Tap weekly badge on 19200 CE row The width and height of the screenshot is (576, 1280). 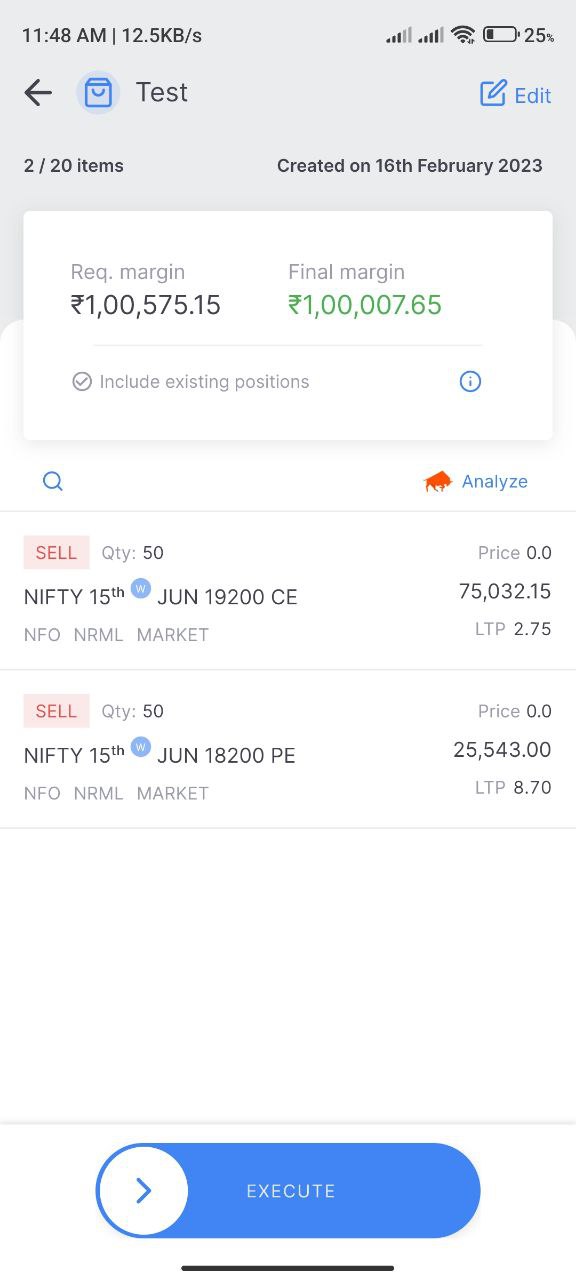(141, 588)
